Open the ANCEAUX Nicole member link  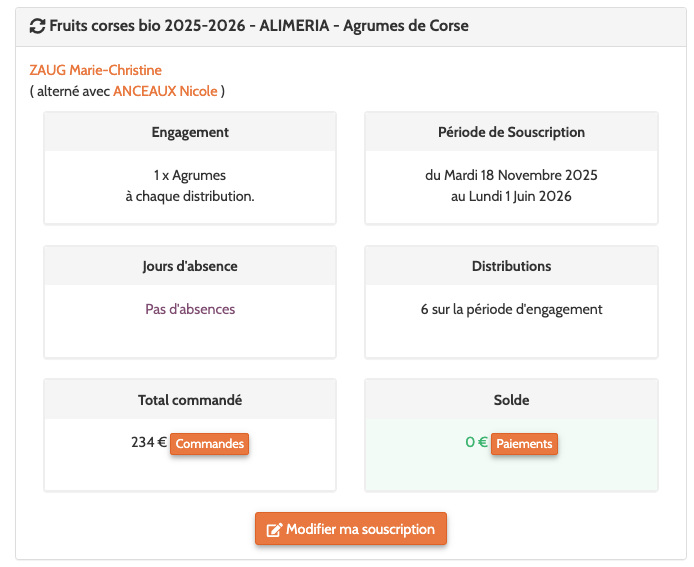[165, 91]
